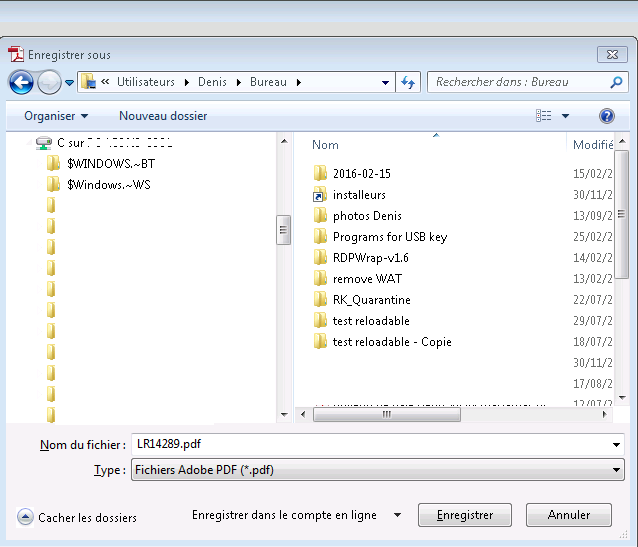Select Bureau in the address path
The image size is (638, 547).
tap(268, 82)
